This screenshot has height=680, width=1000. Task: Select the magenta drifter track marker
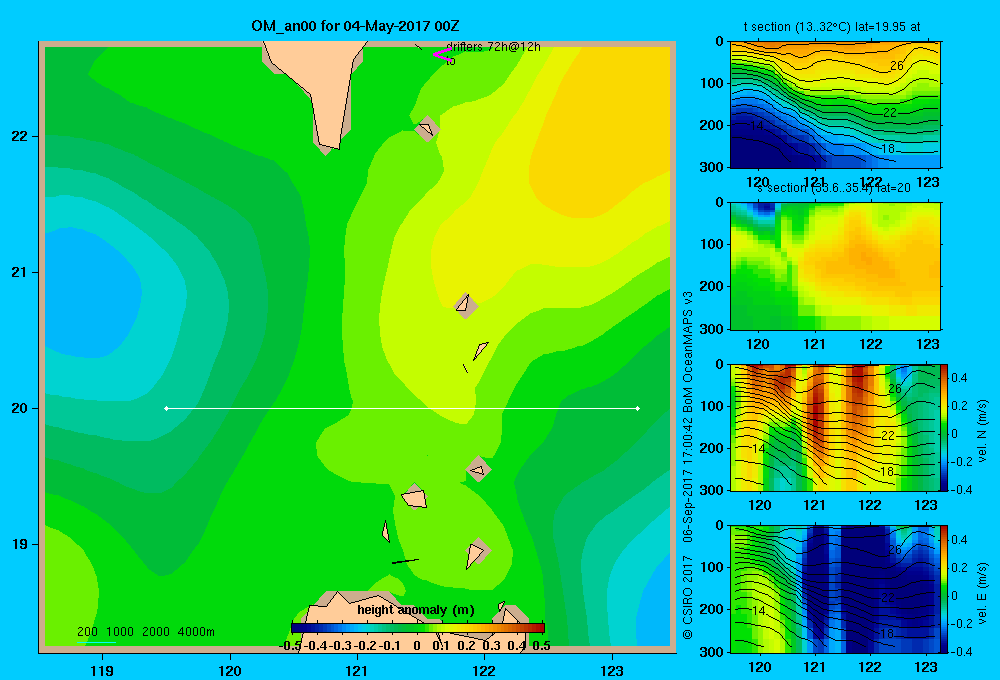coord(441,55)
